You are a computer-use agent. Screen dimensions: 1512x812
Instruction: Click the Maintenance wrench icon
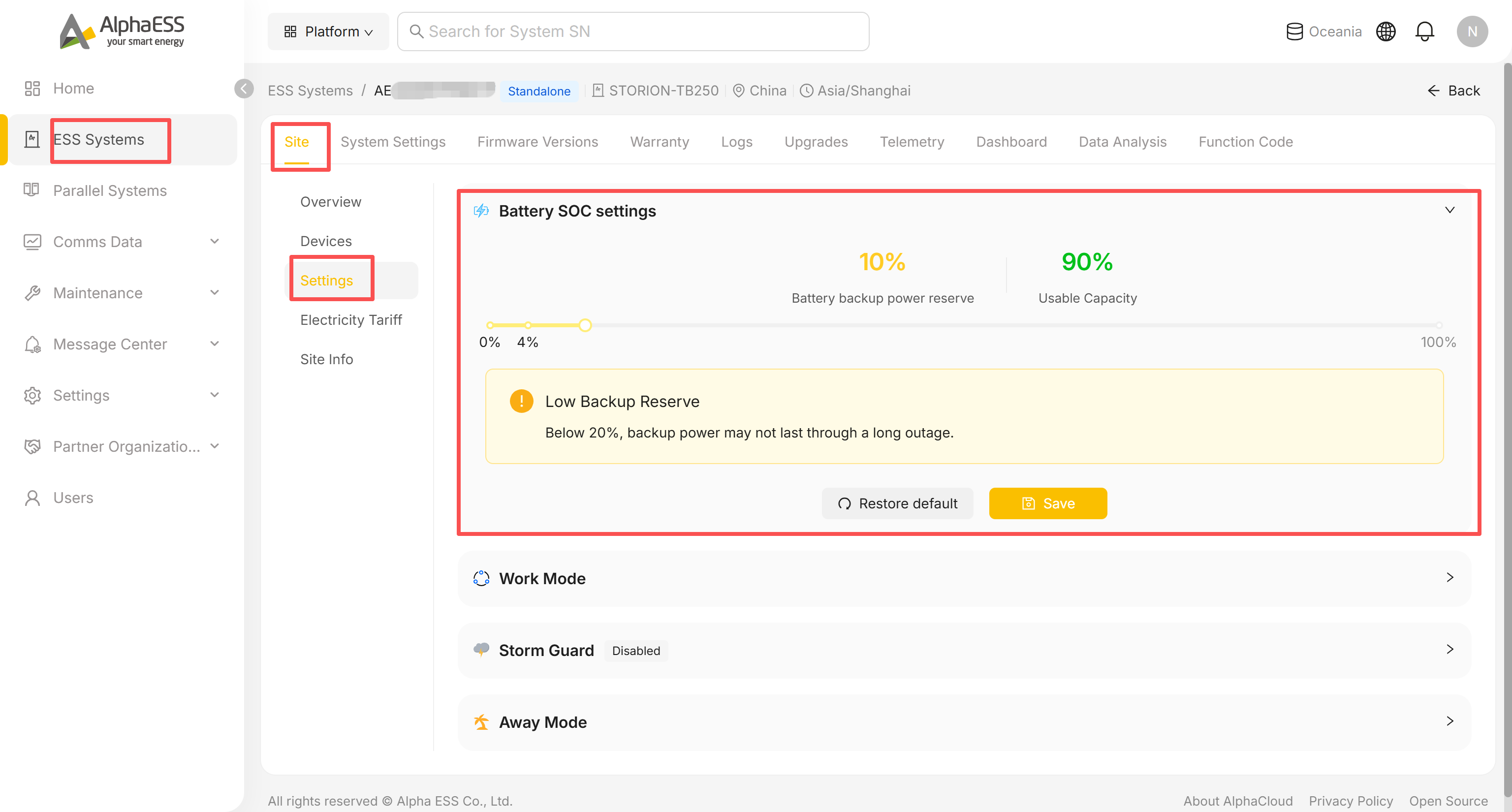click(32, 293)
